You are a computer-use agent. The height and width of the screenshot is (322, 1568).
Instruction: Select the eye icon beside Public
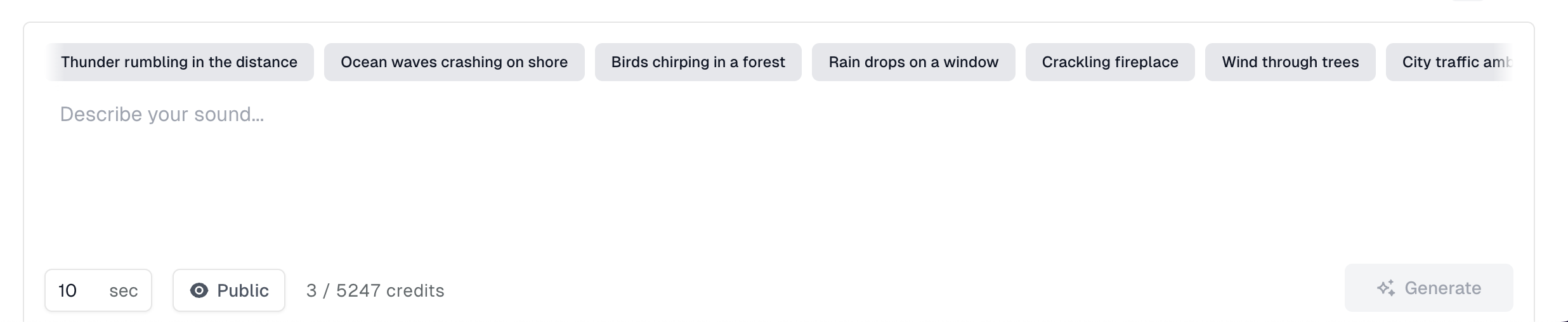(199, 290)
